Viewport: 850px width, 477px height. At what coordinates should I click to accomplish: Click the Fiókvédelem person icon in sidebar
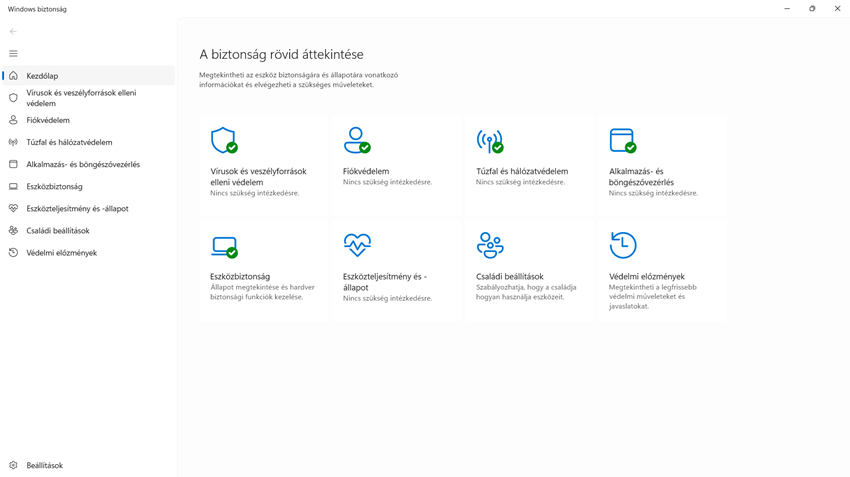click(x=14, y=120)
